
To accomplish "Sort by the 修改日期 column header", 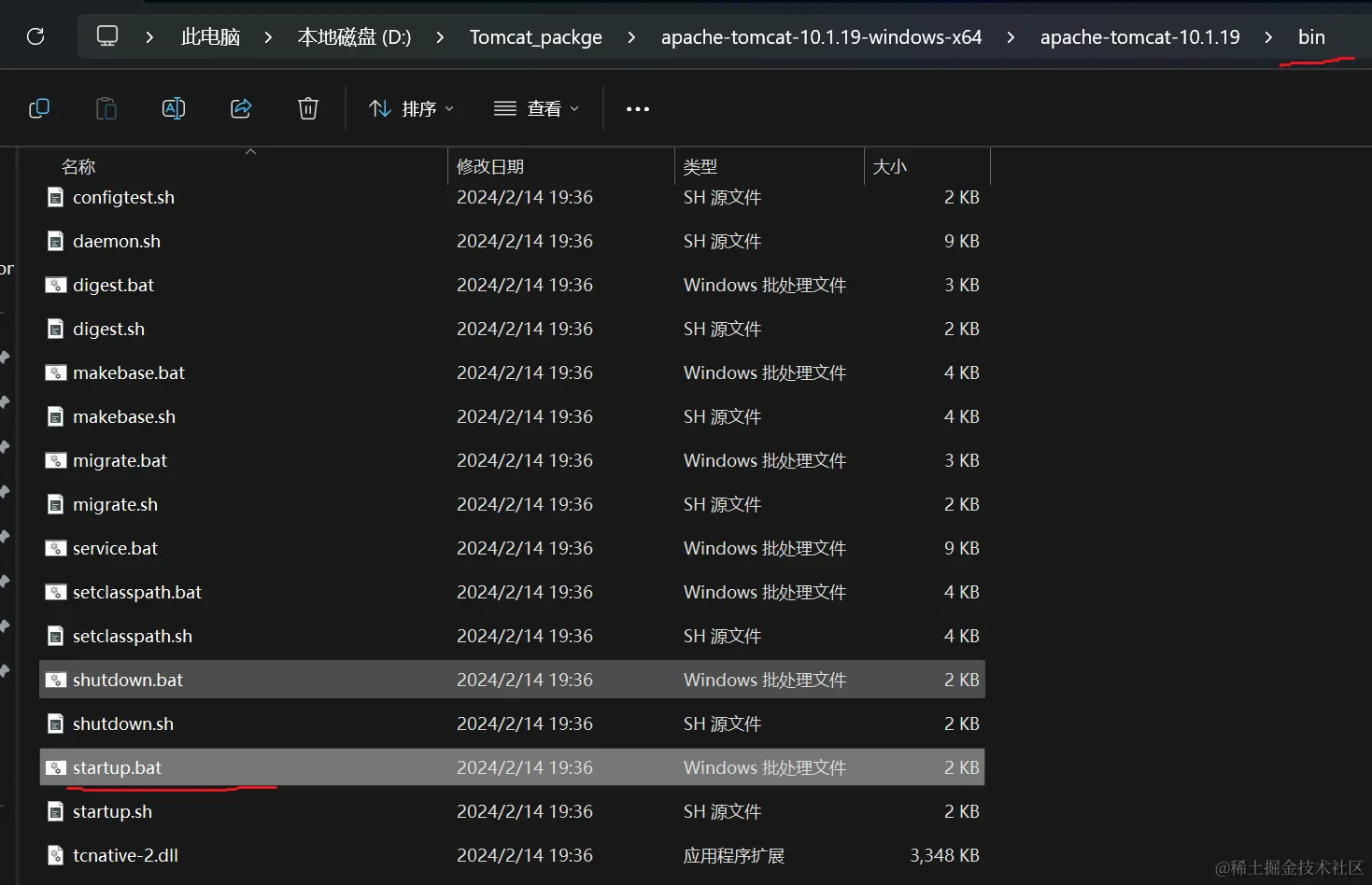I will [490, 165].
